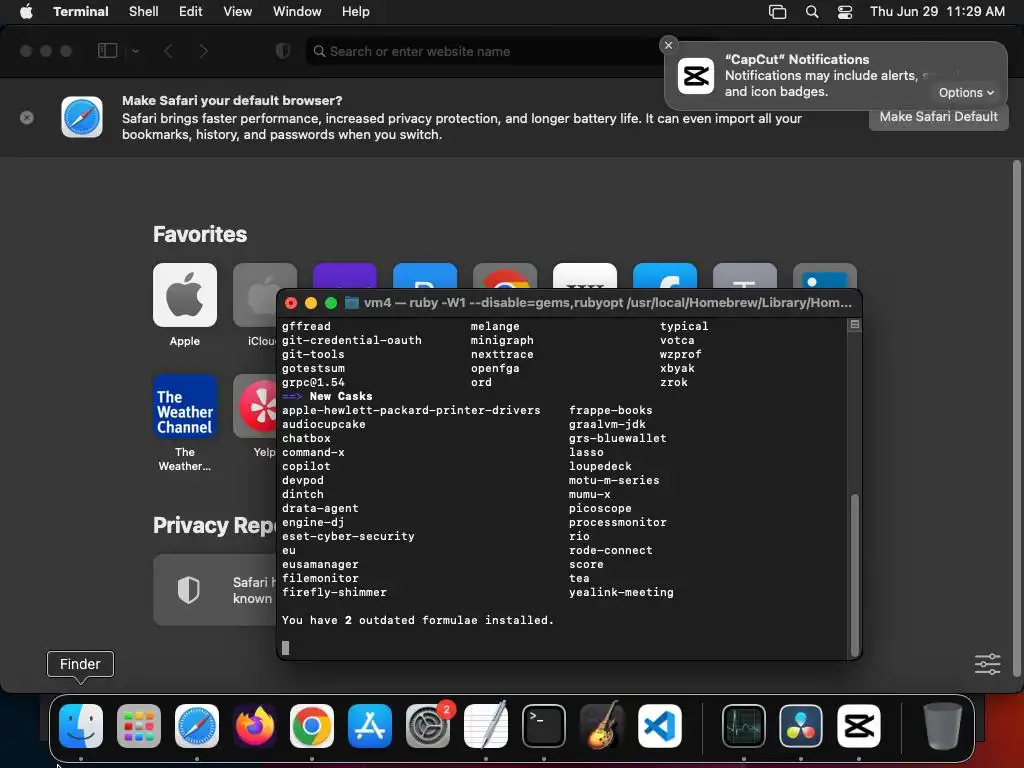Open the View menu
The image size is (1024, 768).
[238, 11]
